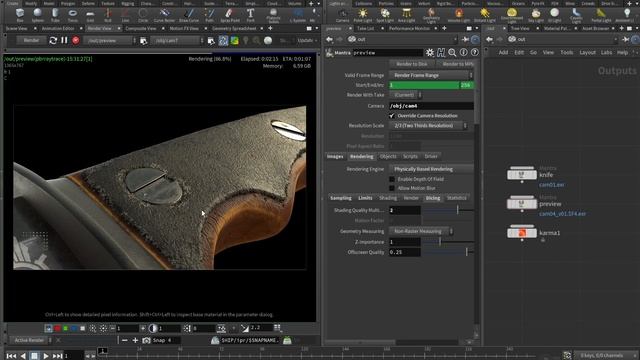Image resolution: width=640 pixels, height=360 pixels.
Task: Toggle Override Camera Resolution checkbox
Action: coord(392,116)
